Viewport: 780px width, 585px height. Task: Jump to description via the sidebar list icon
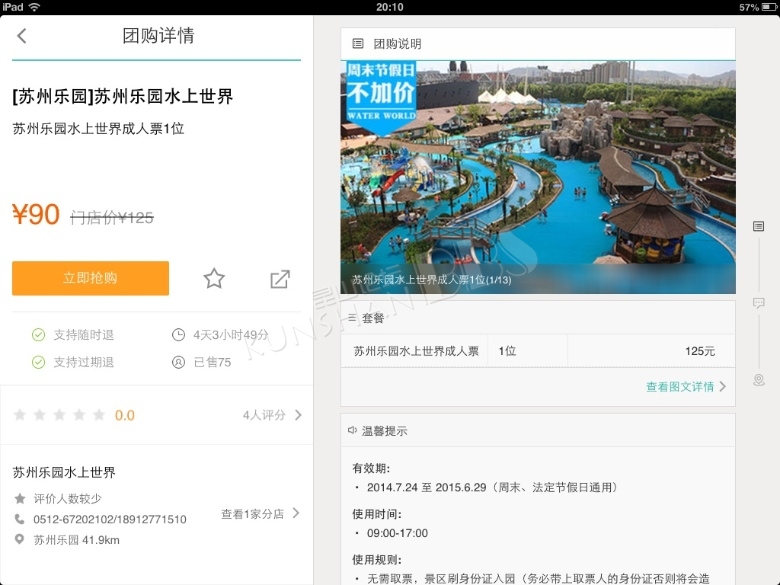click(758, 226)
